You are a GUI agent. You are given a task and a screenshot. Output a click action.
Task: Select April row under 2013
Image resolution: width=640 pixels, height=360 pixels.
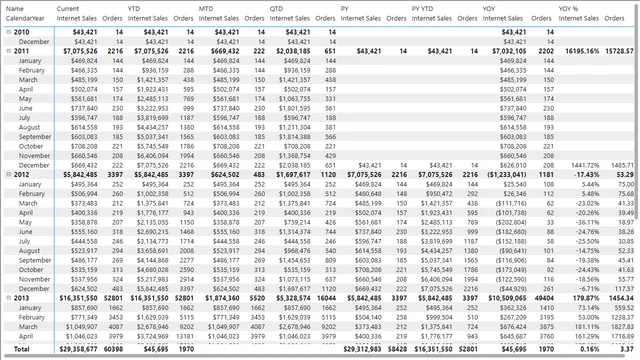[26, 336]
